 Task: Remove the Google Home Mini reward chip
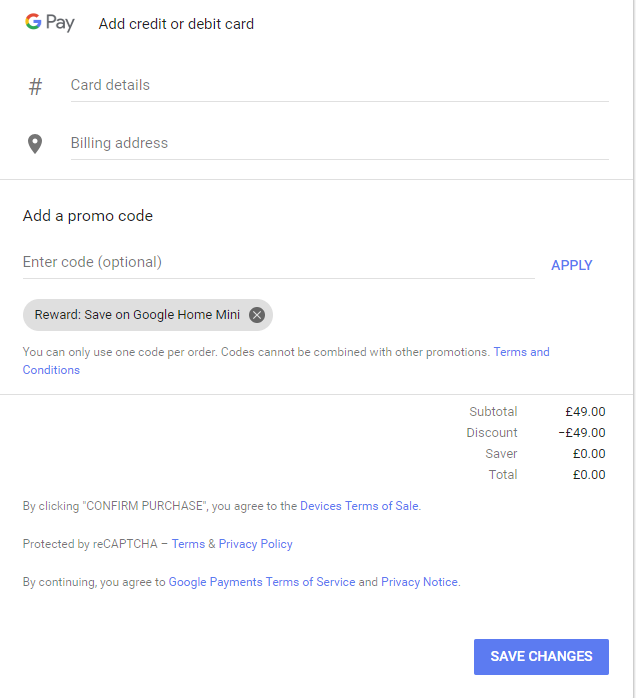tap(257, 315)
